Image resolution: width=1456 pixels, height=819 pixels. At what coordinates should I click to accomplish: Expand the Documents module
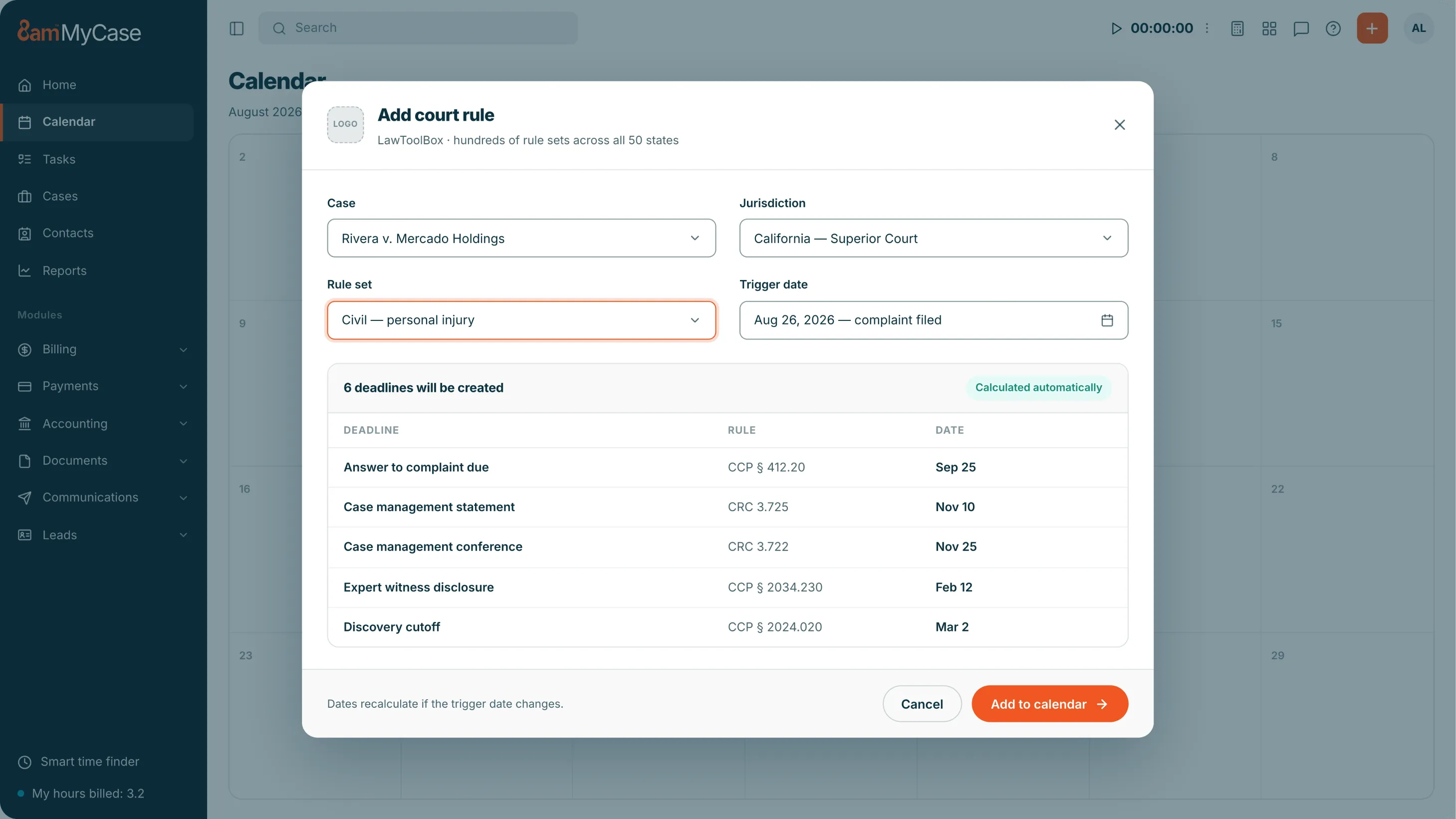[103, 461]
